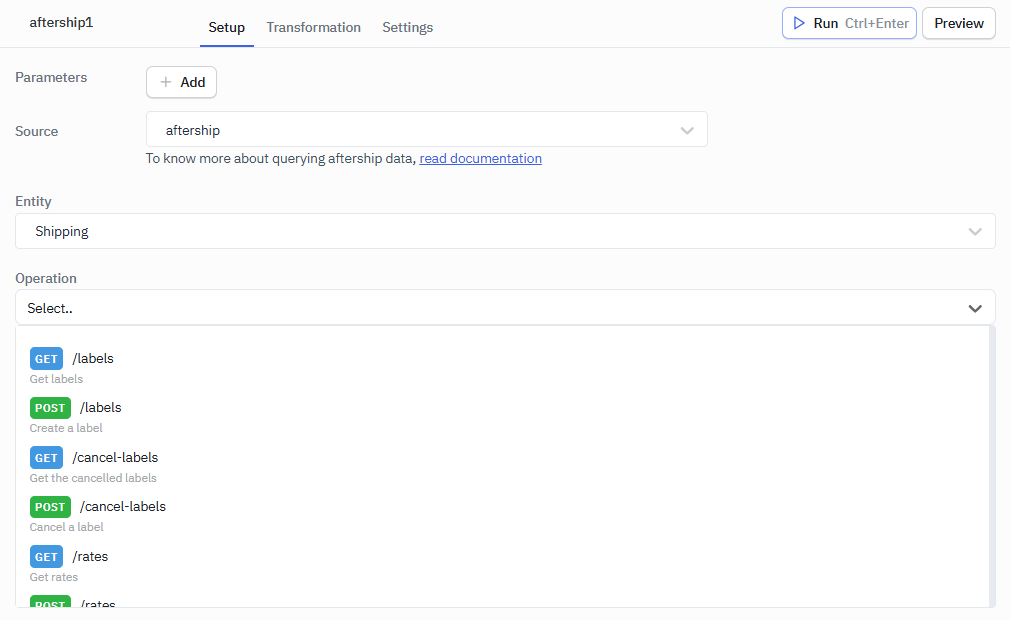Click the Source dropdown chevron arrow
Image resolution: width=1010 pixels, height=620 pixels.
pos(687,130)
